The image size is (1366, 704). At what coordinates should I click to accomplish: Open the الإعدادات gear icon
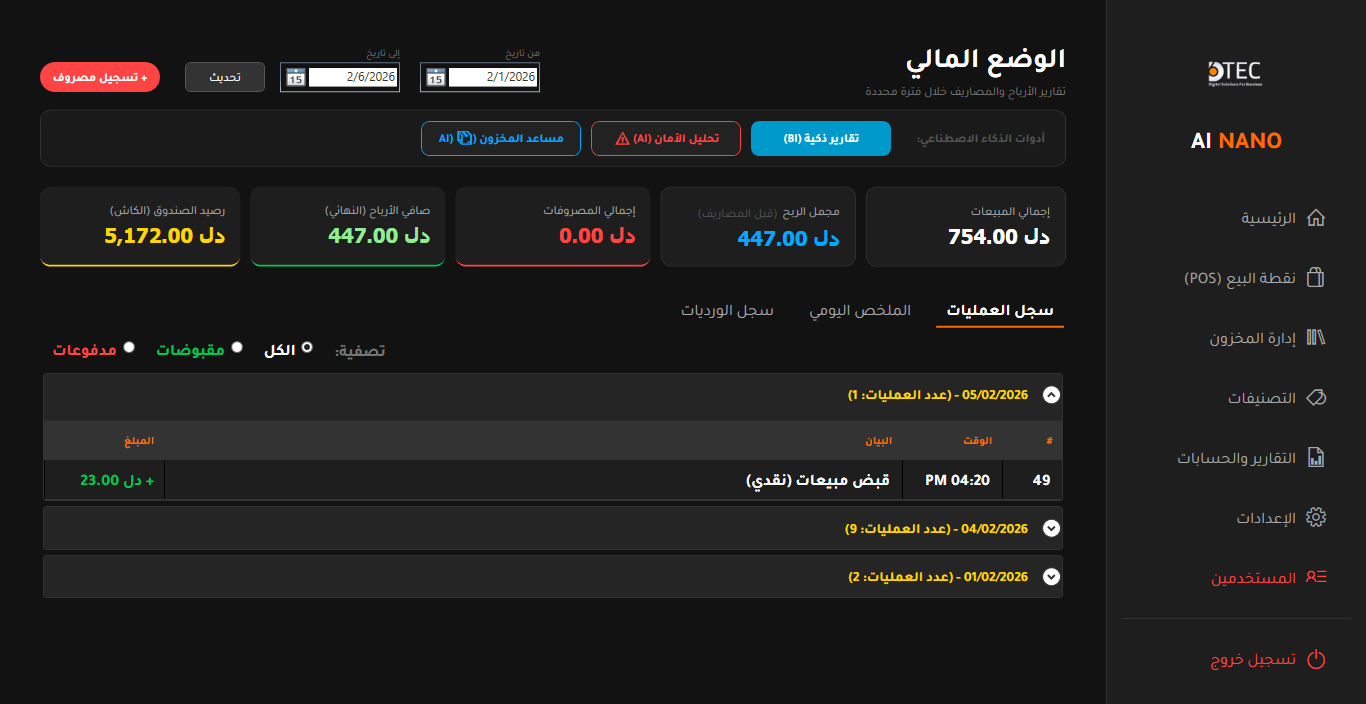tap(1315, 517)
